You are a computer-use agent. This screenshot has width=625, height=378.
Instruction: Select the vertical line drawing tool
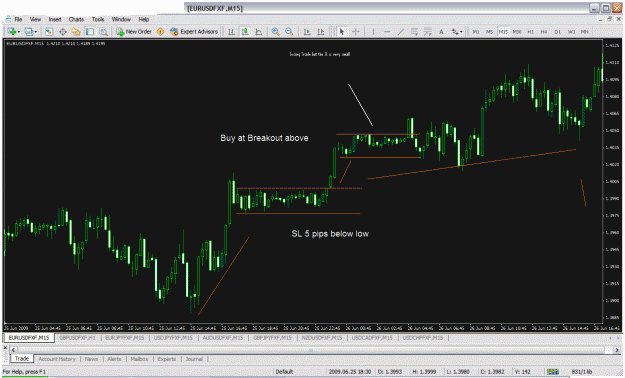[373, 32]
